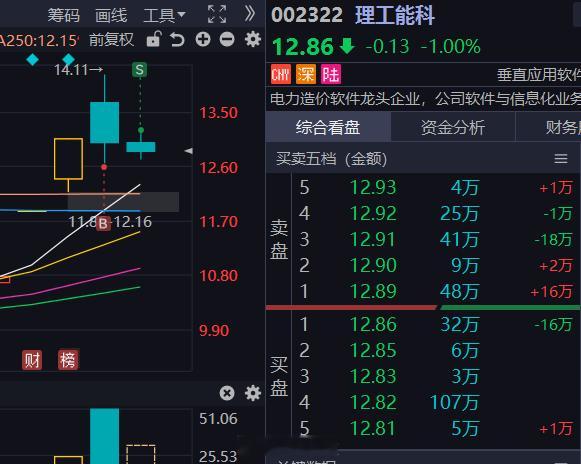Click the -18万 change on sell level 3

553,239
